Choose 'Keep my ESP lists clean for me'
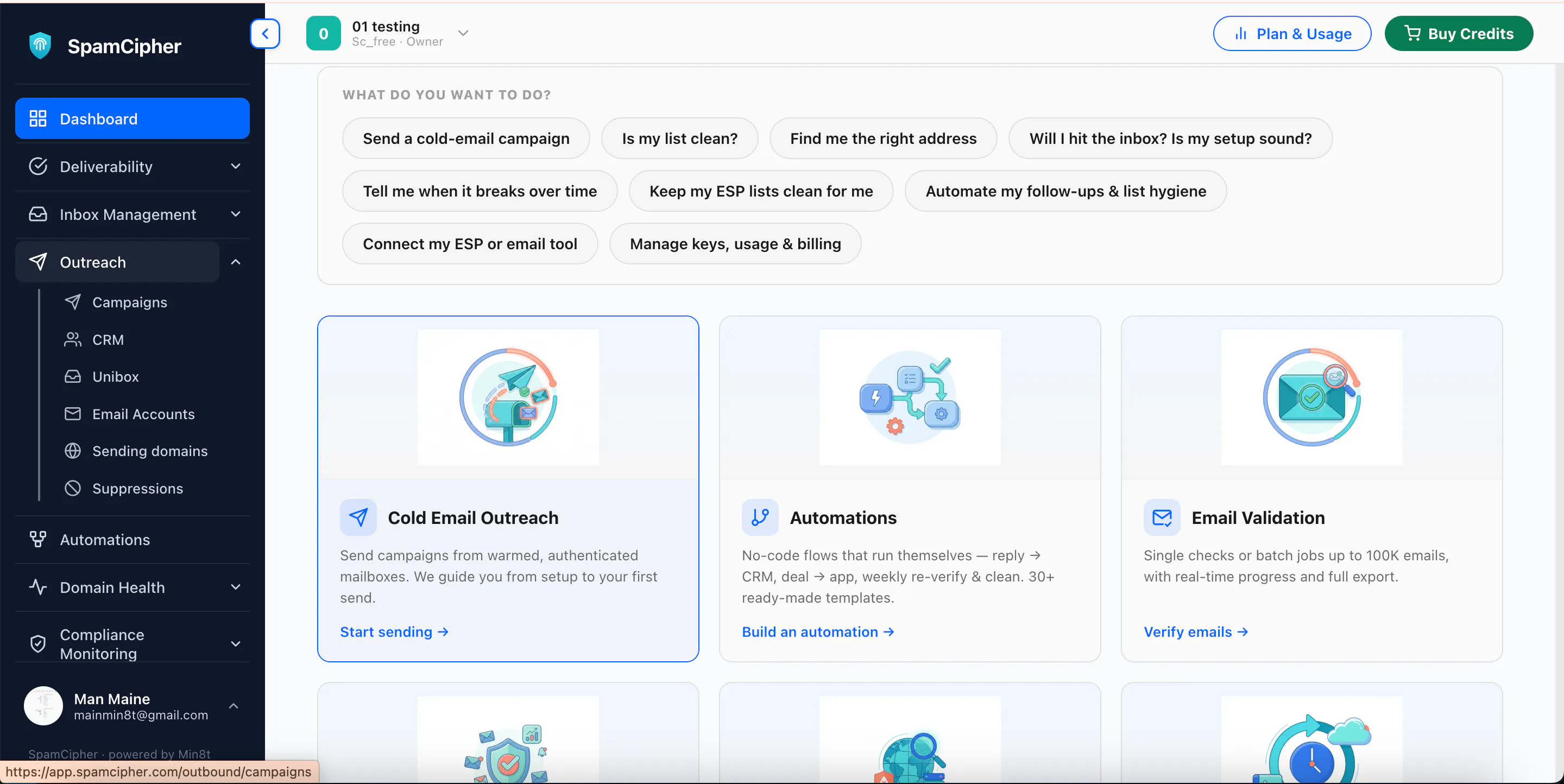Screen dimensions: 1564x784 [x=761, y=191]
